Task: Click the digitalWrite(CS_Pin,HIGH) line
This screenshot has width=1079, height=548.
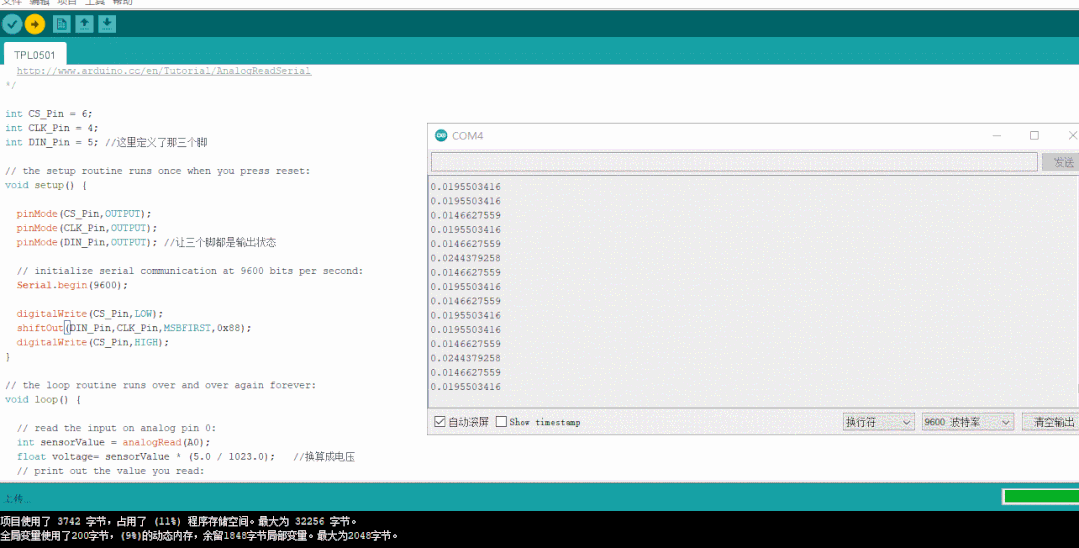Action: click(92, 342)
